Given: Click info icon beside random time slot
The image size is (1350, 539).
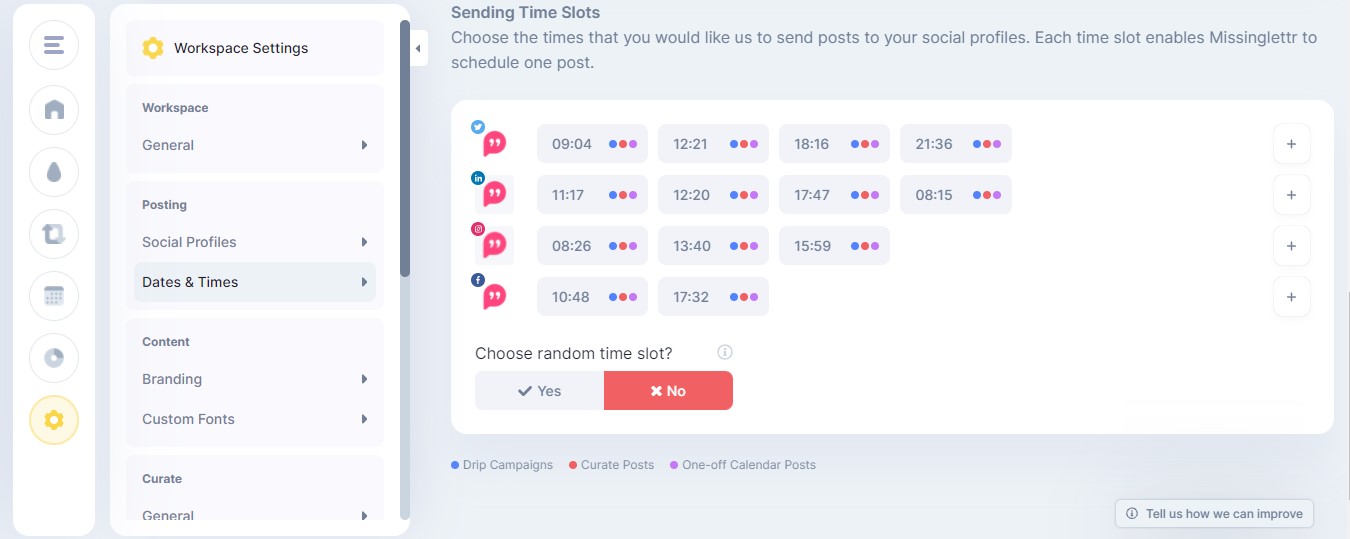Looking at the screenshot, I should pos(725,352).
